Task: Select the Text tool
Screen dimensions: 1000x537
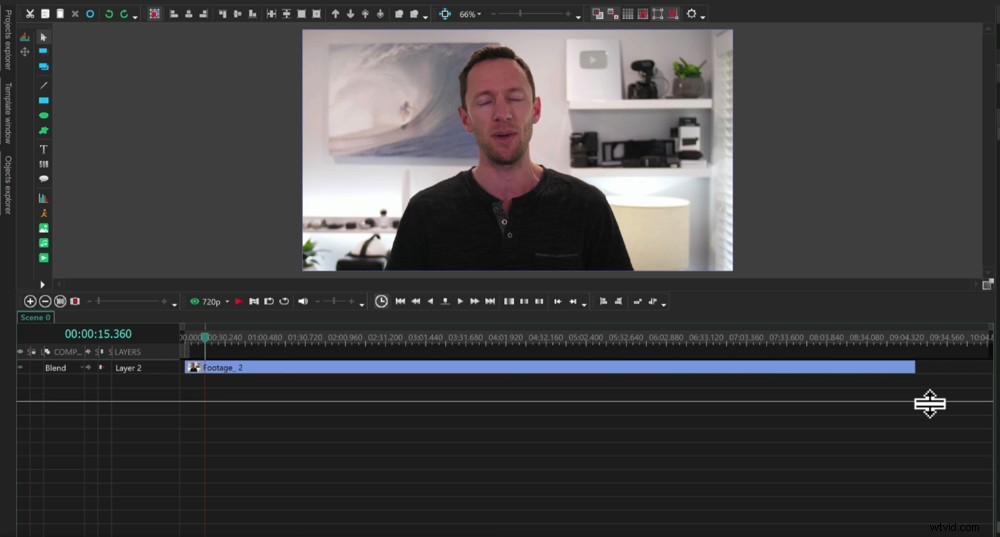Action: [43, 149]
